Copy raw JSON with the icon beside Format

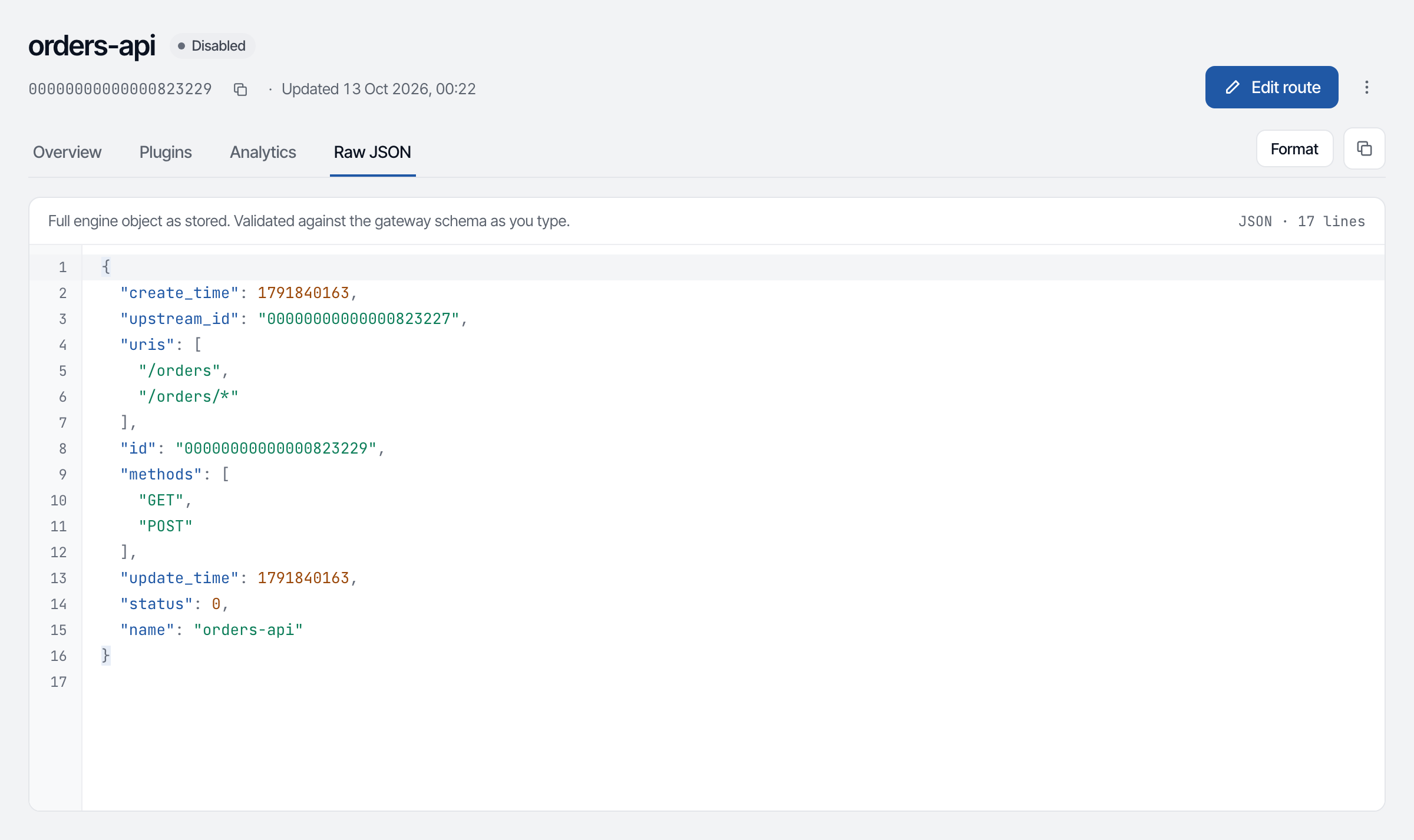click(1365, 149)
